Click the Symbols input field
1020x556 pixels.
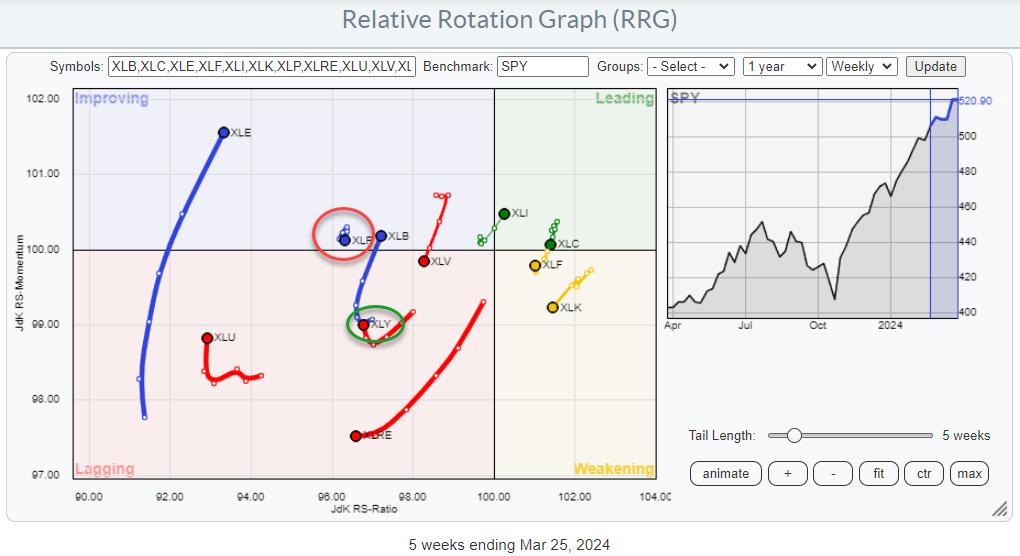tap(261, 67)
